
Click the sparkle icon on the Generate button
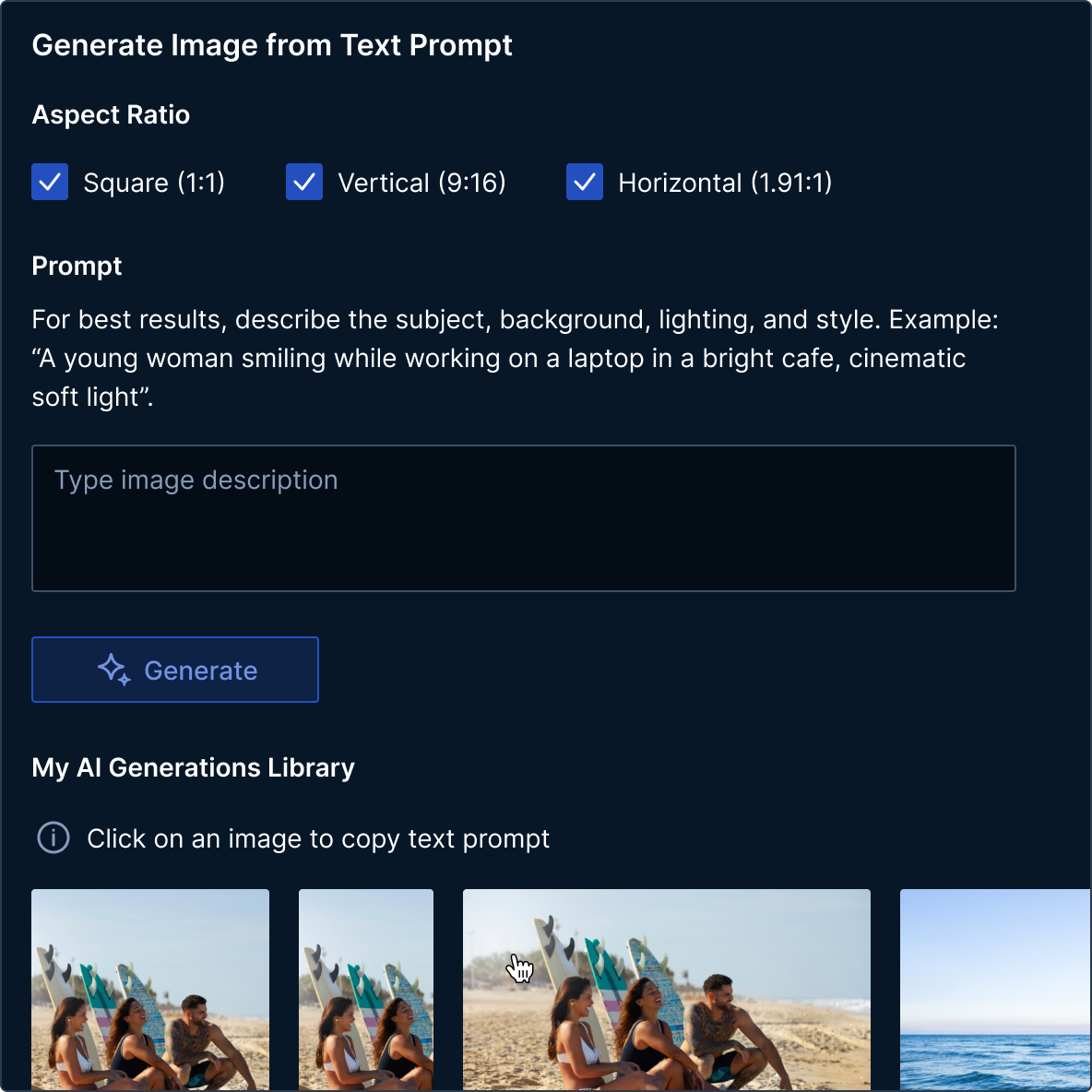click(114, 670)
